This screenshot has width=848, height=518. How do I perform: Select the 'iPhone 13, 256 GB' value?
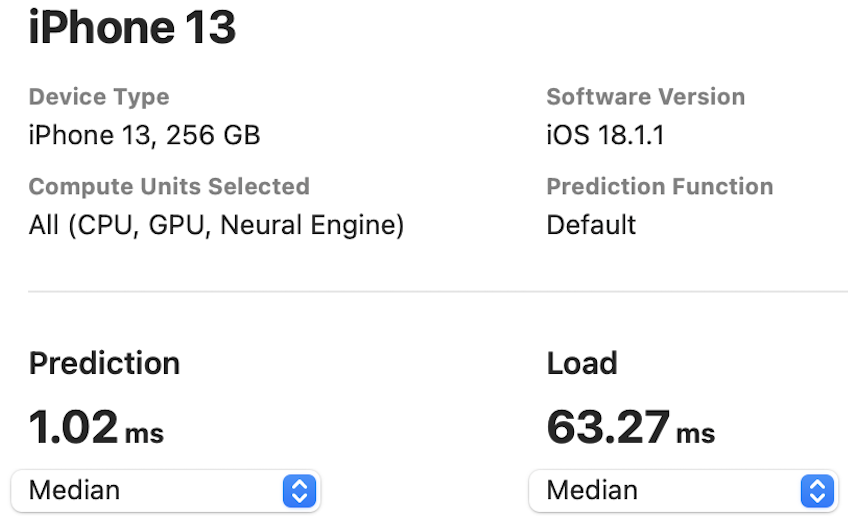[144, 135]
